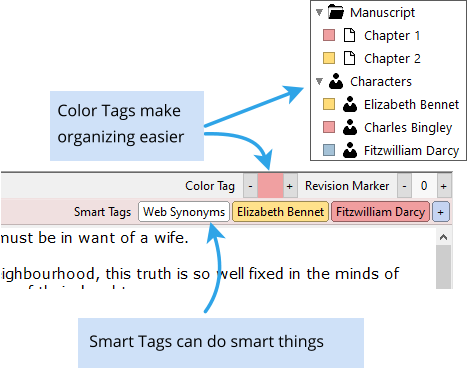Viewport: 467px width, 368px height.
Task: Click Elizabeth Bennet's person icon
Action: [350, 104]
